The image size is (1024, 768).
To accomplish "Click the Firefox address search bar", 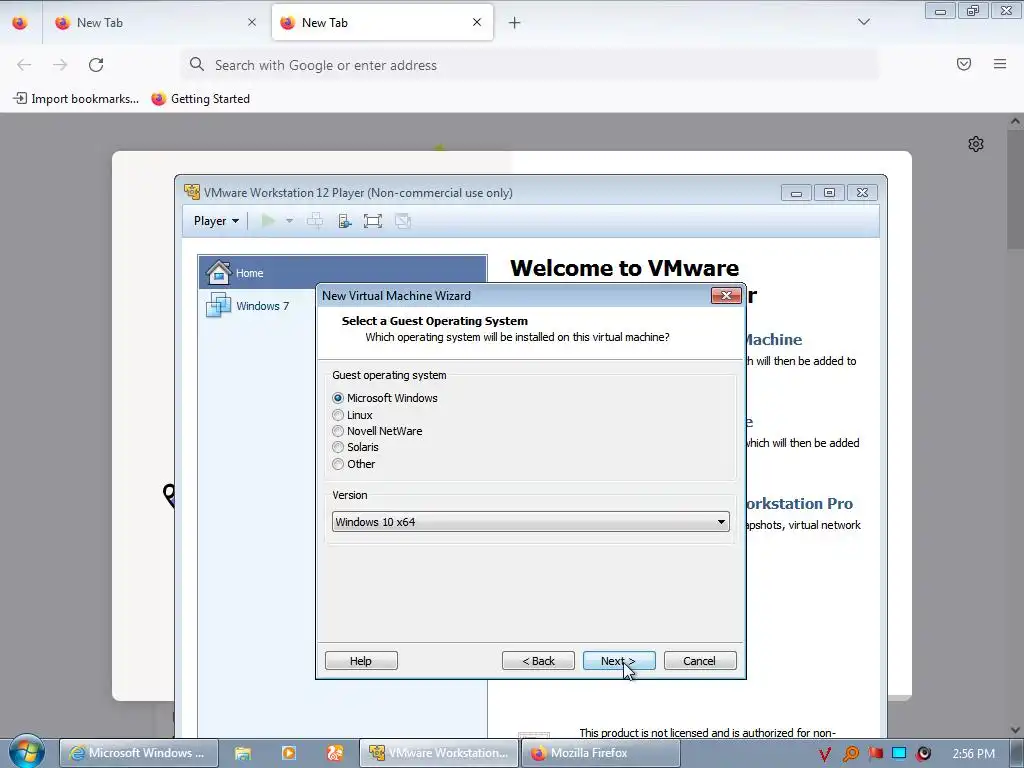I will point(529,65).
